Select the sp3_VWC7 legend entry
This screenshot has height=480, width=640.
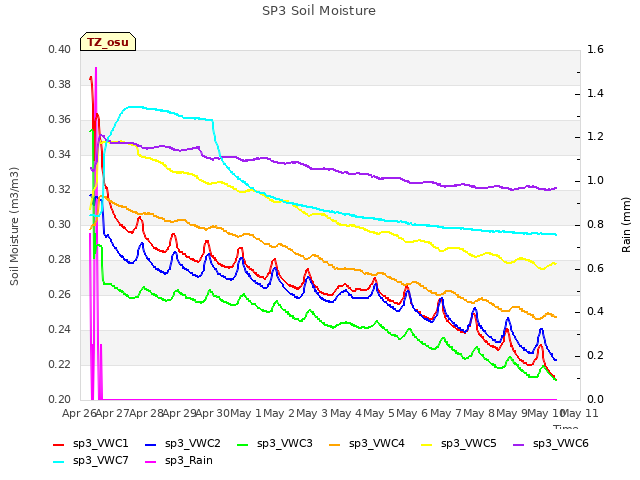pos(91,461)
